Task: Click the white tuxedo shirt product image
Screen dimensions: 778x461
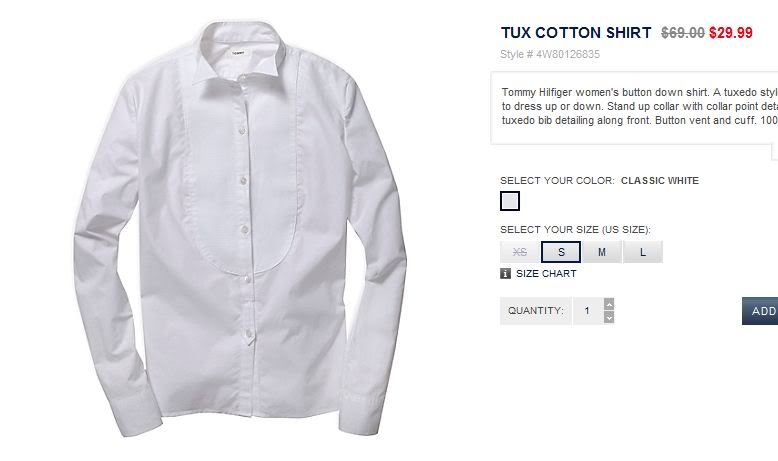Action: [x=240, y=228]
